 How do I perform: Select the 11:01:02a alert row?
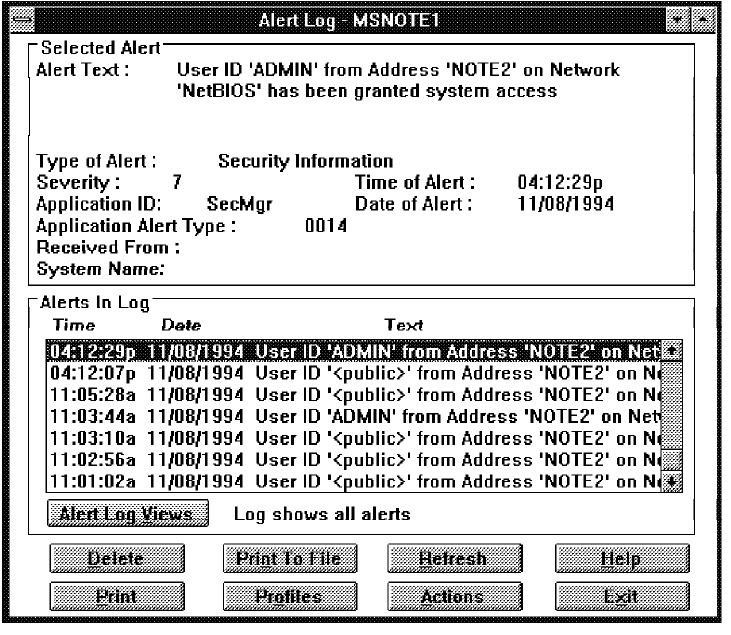click(354, 481)
